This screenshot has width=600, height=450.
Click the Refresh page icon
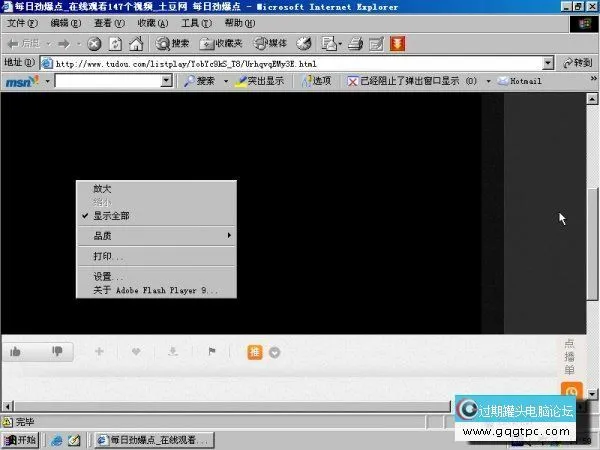click(114, 43)
